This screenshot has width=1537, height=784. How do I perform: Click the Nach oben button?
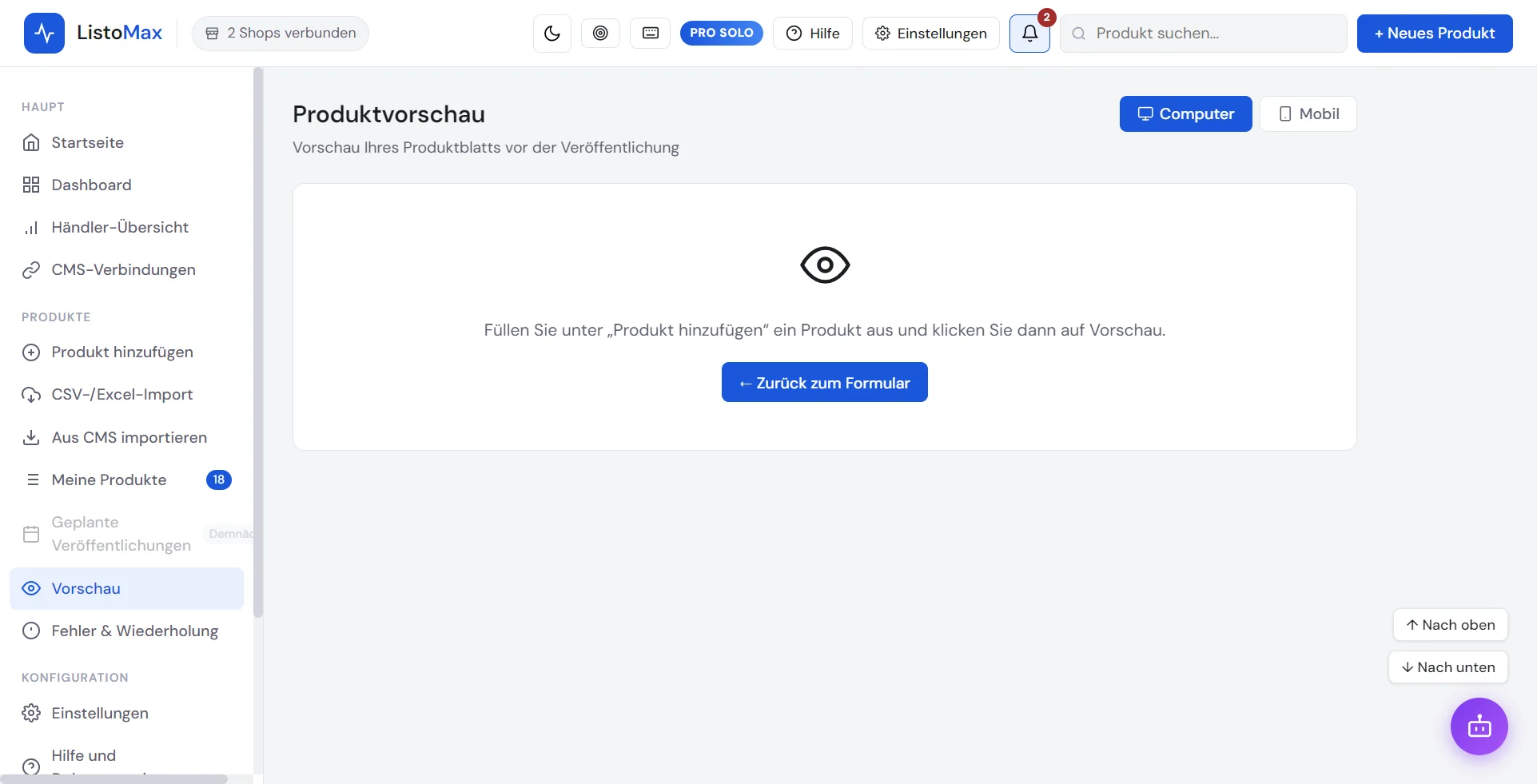coord(1450,625)
